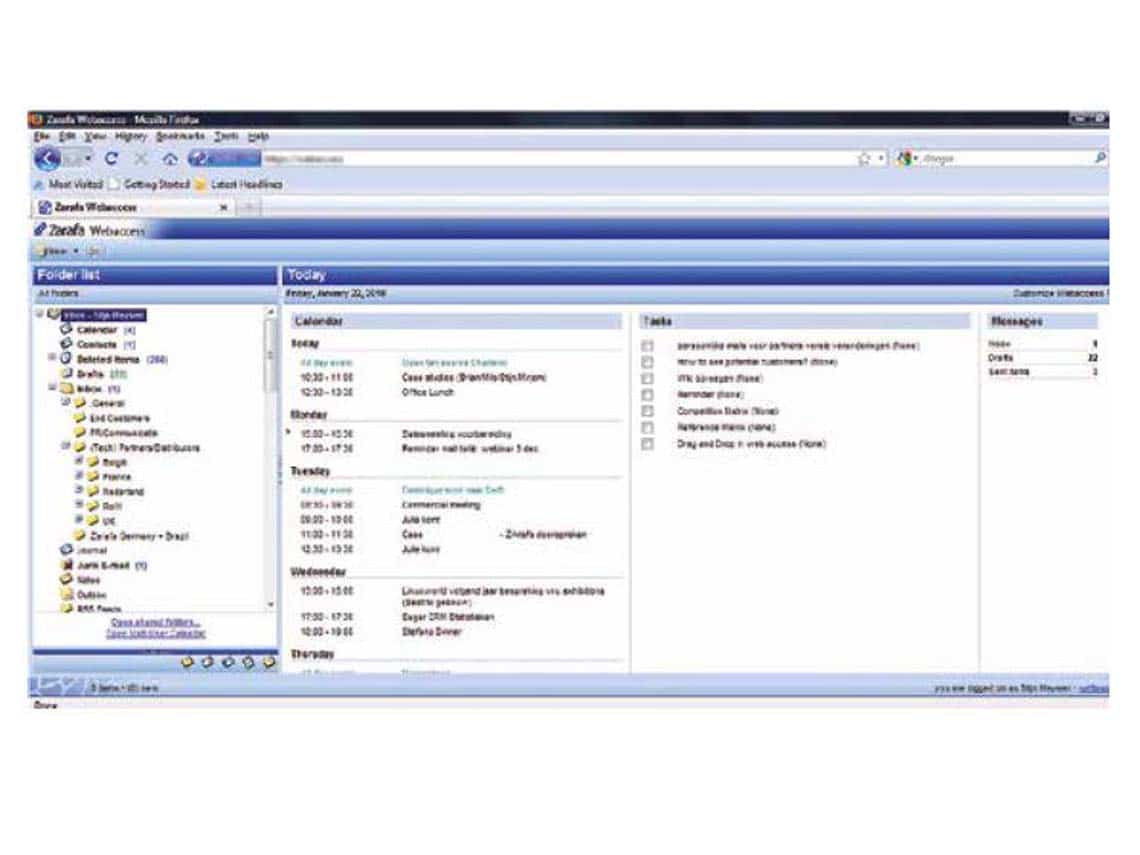Open a new browser tab button
This screenshot has height=855, width=1140.
tap(248, 208)
